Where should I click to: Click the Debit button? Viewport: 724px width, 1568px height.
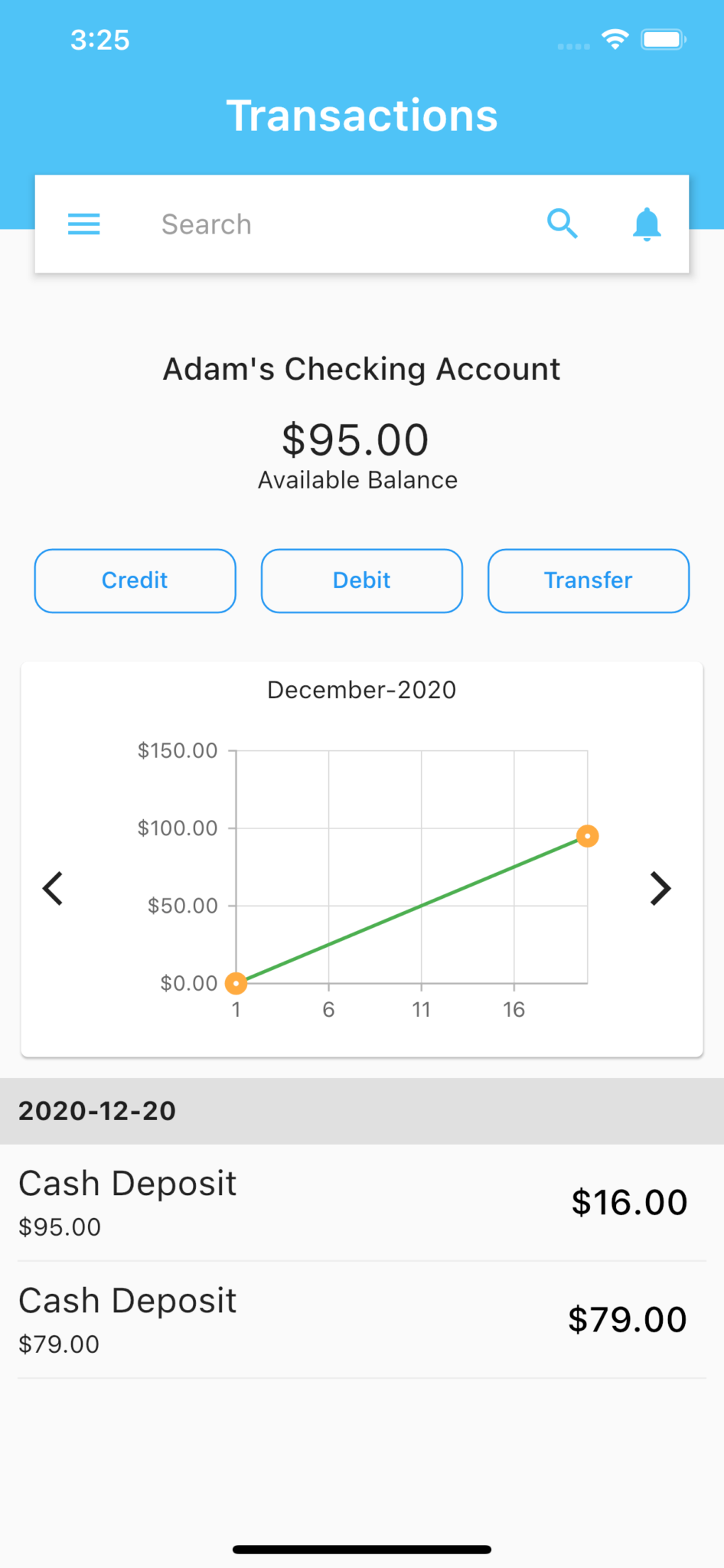coord(362,580)
